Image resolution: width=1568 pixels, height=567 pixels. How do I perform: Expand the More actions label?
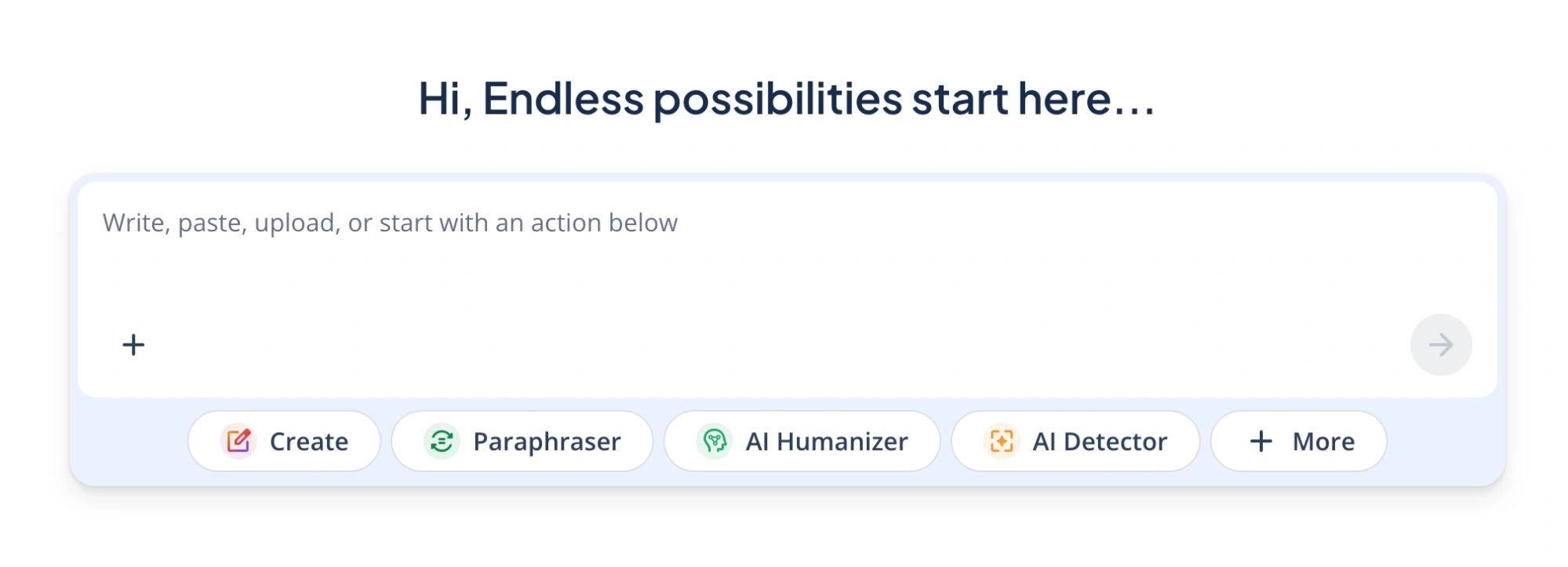pyautogui.click(x=1323, y=442)
